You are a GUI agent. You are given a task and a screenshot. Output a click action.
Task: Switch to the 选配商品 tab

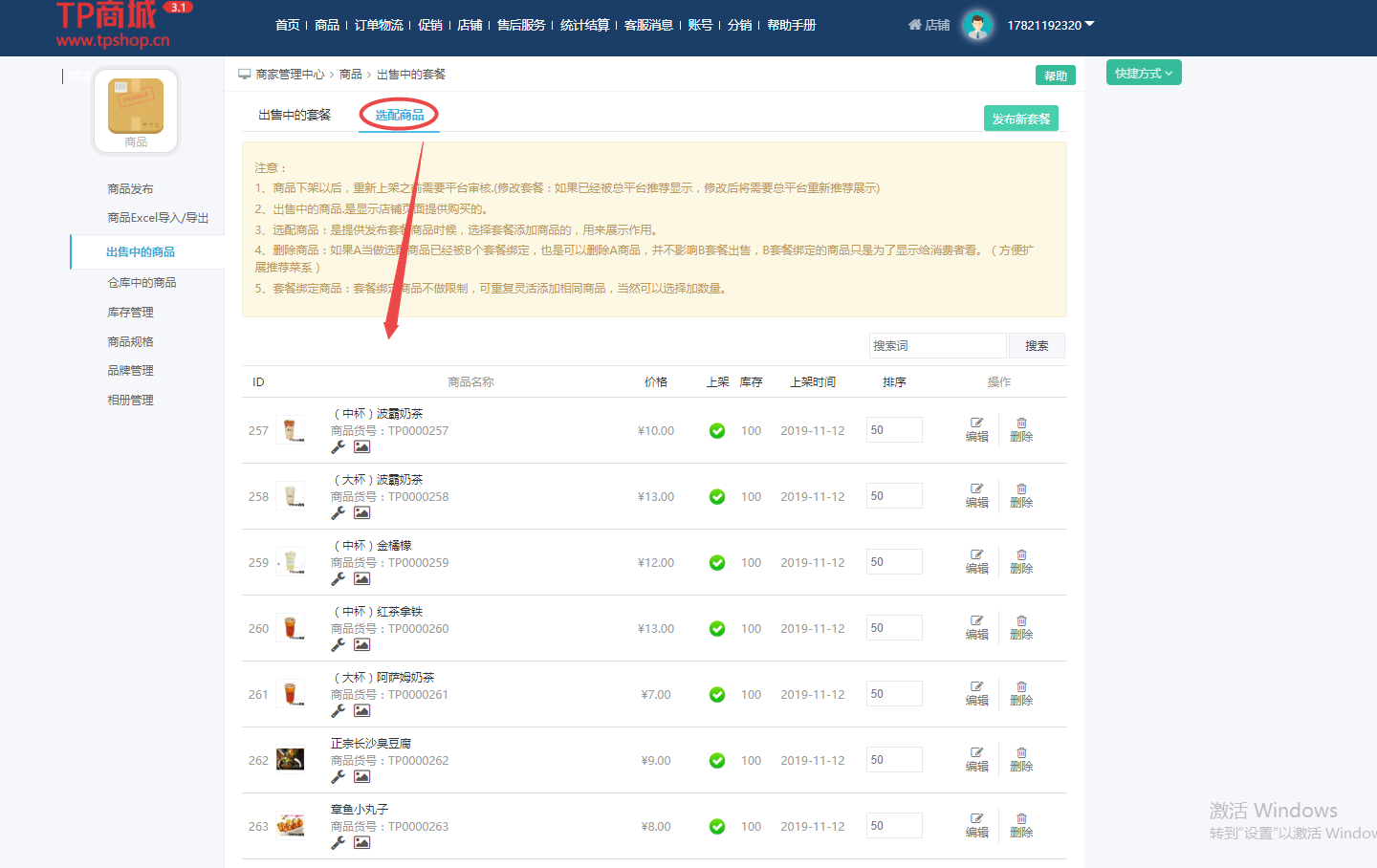[x=399, y=113]
